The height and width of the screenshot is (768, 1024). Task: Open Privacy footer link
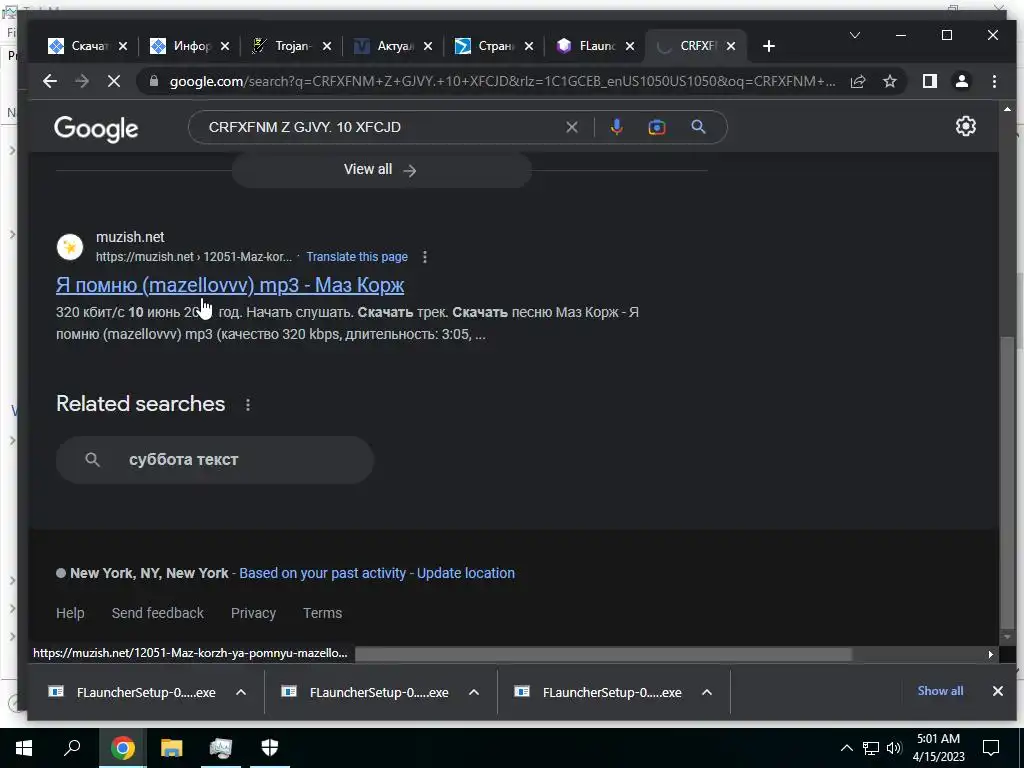tap(253, 613)
